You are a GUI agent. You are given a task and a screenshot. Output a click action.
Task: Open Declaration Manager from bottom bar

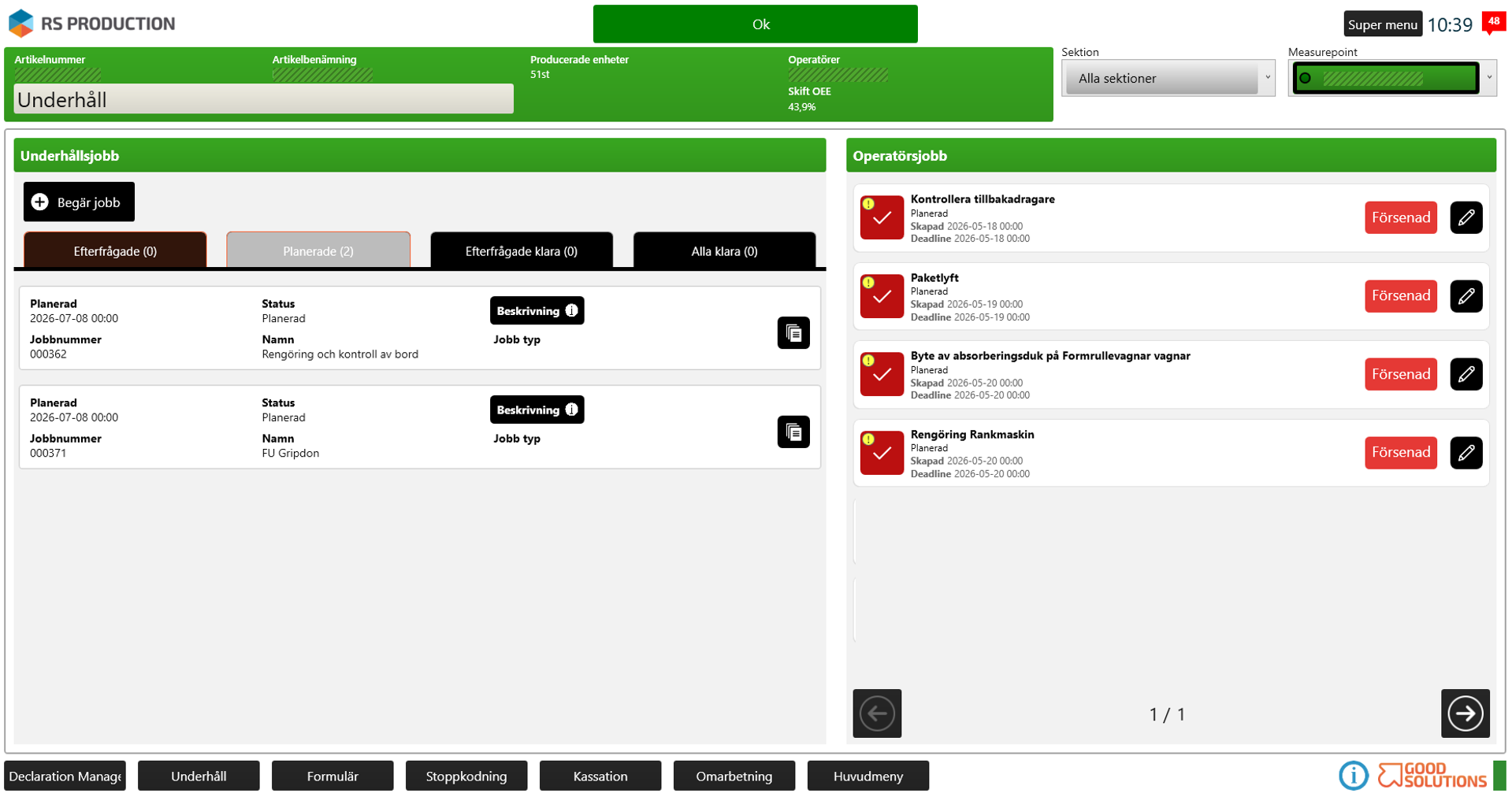pos(65,776)
